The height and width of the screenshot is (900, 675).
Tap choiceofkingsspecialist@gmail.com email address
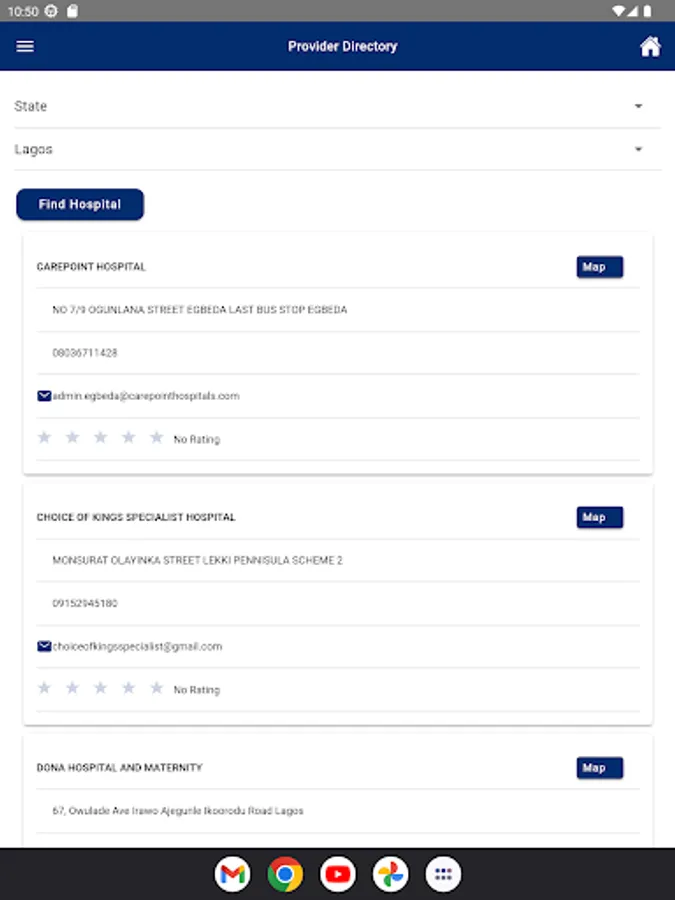coord(137,646)
